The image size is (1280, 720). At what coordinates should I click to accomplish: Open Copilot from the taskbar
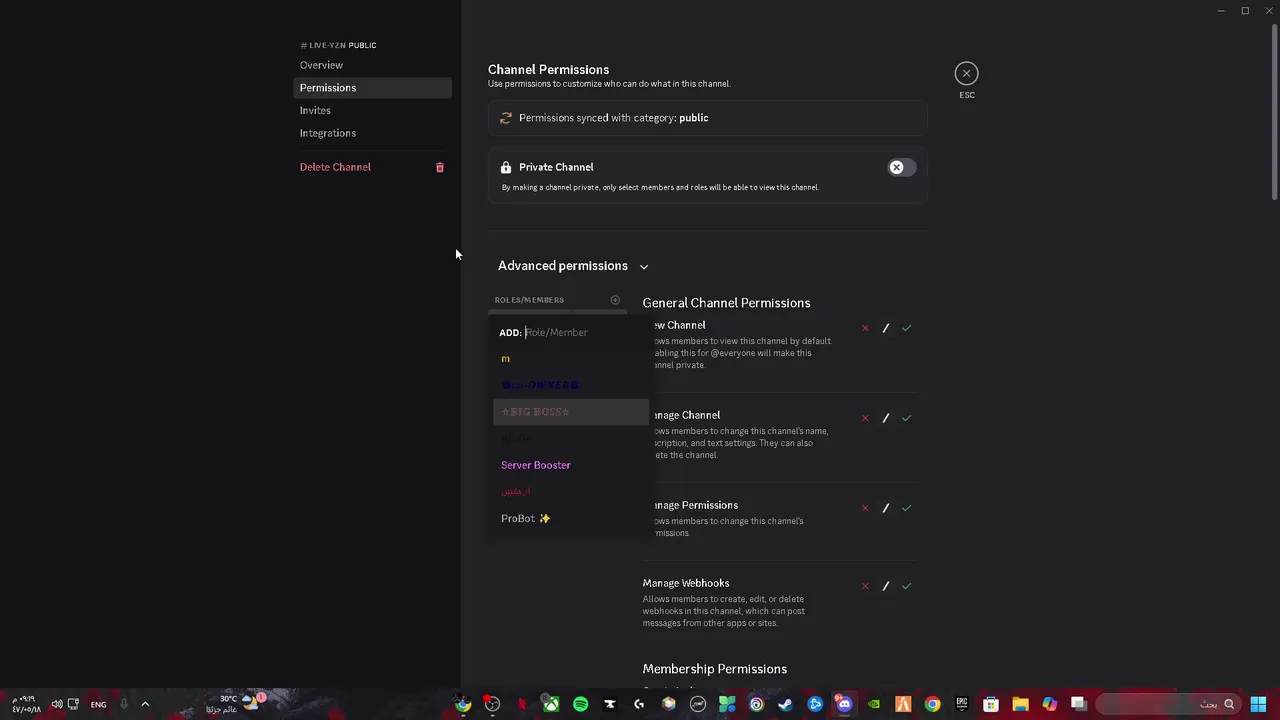click(x=1049, y=704)
